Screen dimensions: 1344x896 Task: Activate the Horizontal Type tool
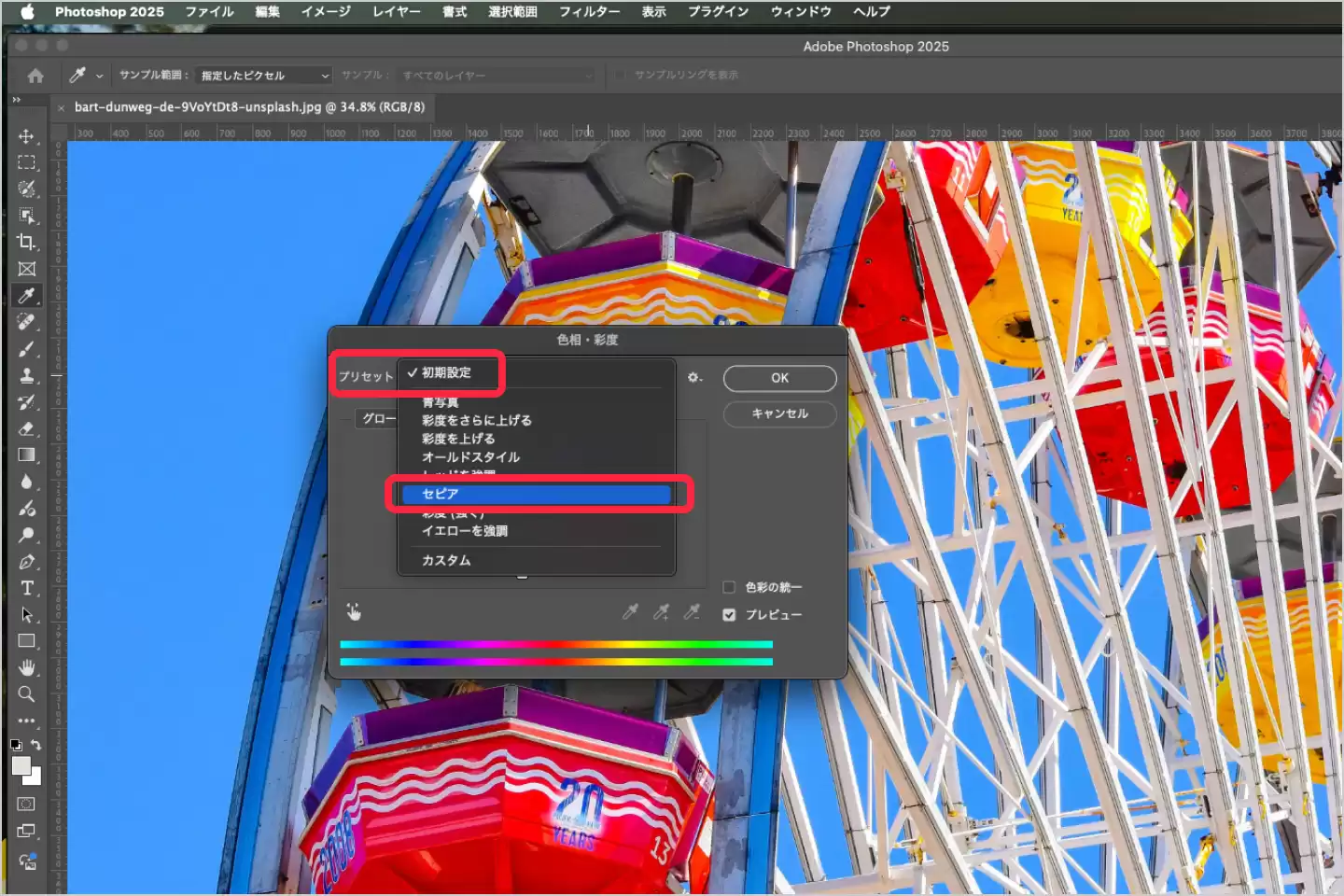tap(26, 588)
